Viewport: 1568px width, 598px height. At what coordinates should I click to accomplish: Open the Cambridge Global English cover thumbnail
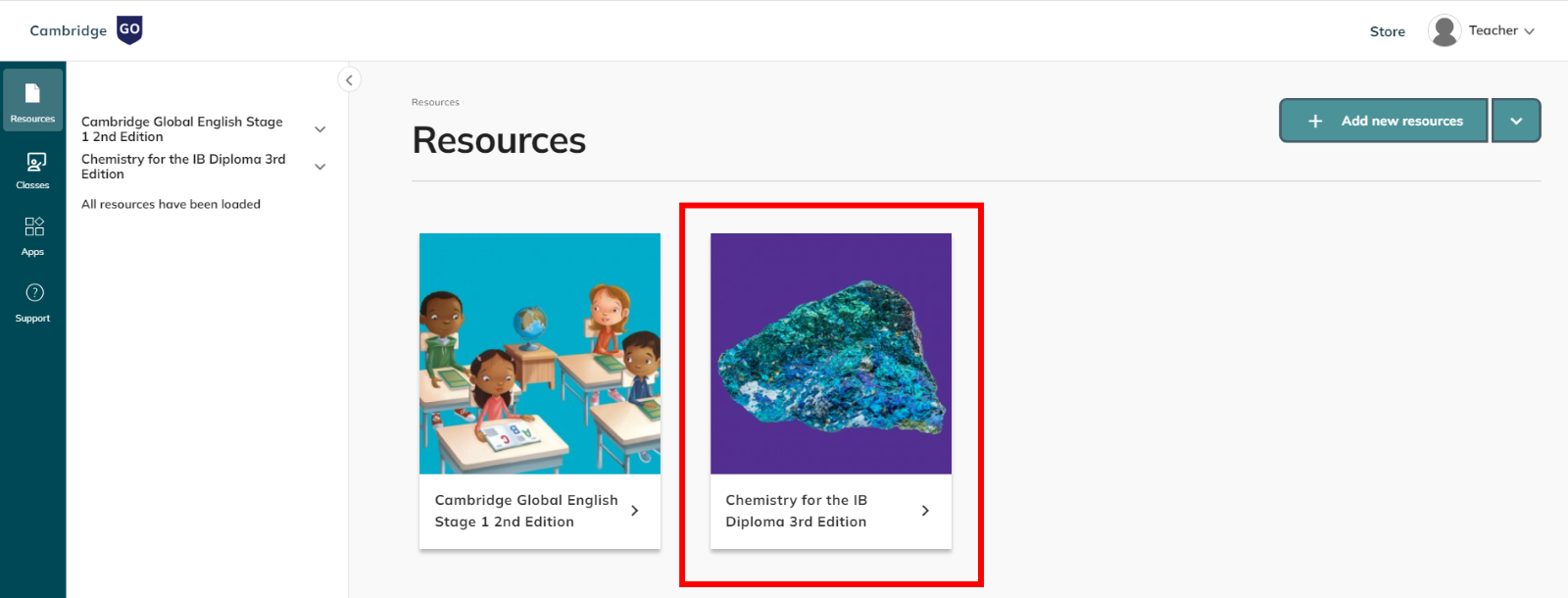click(539, 354)
